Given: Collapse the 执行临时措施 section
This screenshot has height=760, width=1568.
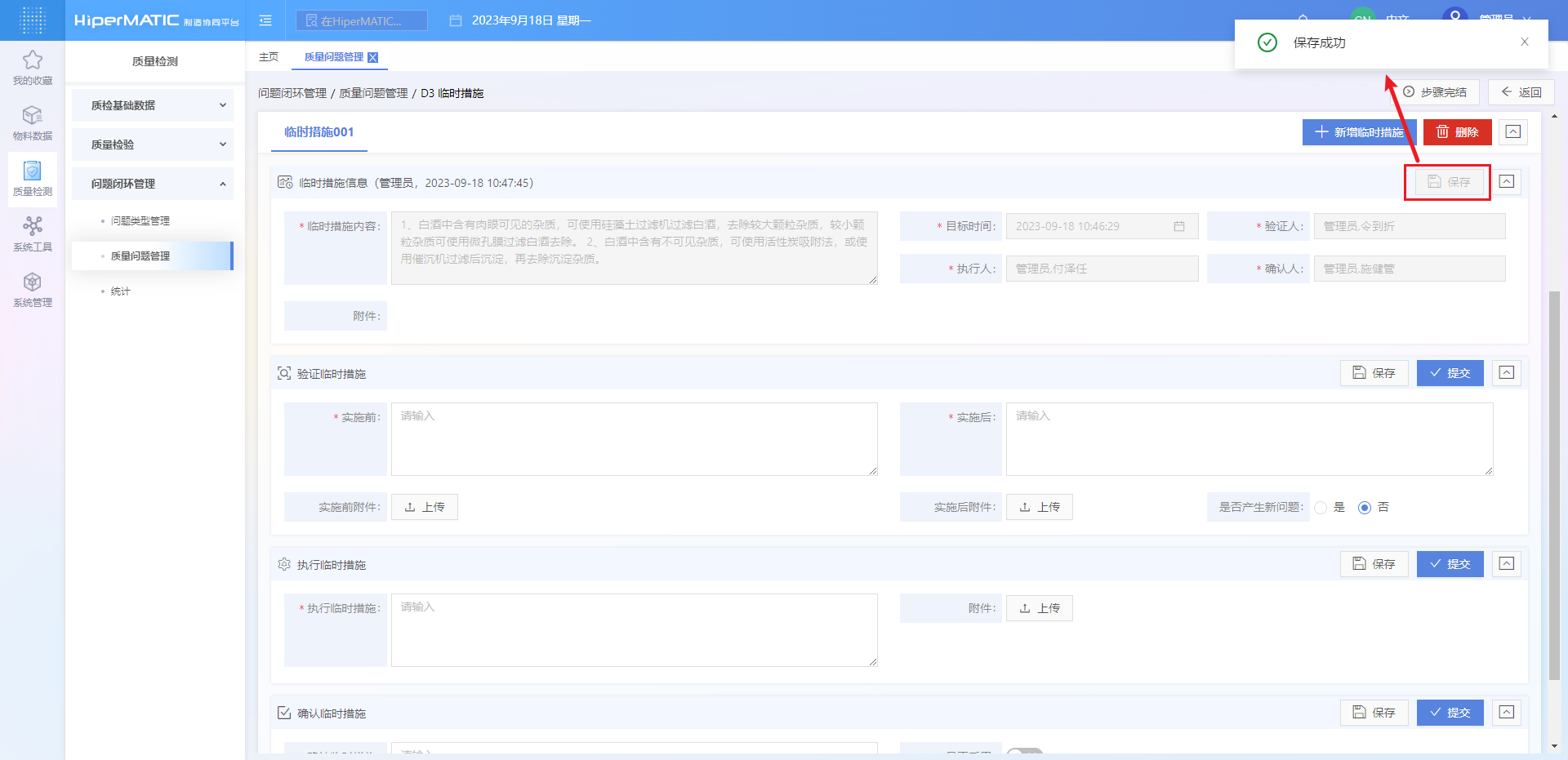Looking at the screenshot, I should (1507, 564).
